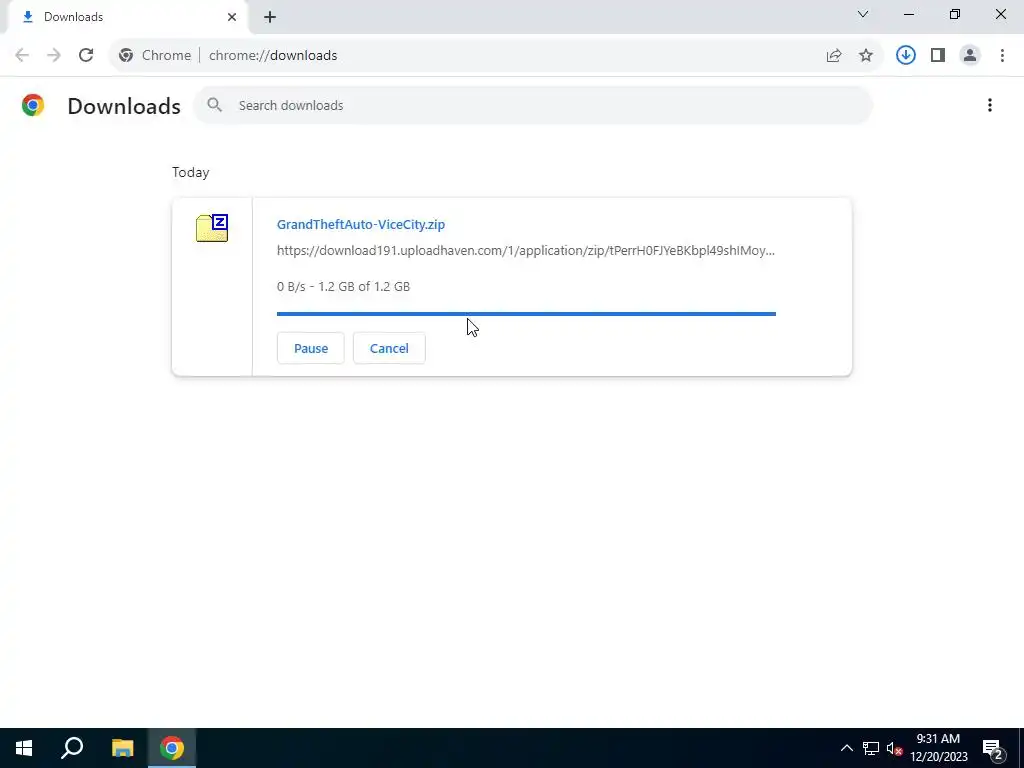Open the Downloads page more actions menu

[x=990, y=105]
